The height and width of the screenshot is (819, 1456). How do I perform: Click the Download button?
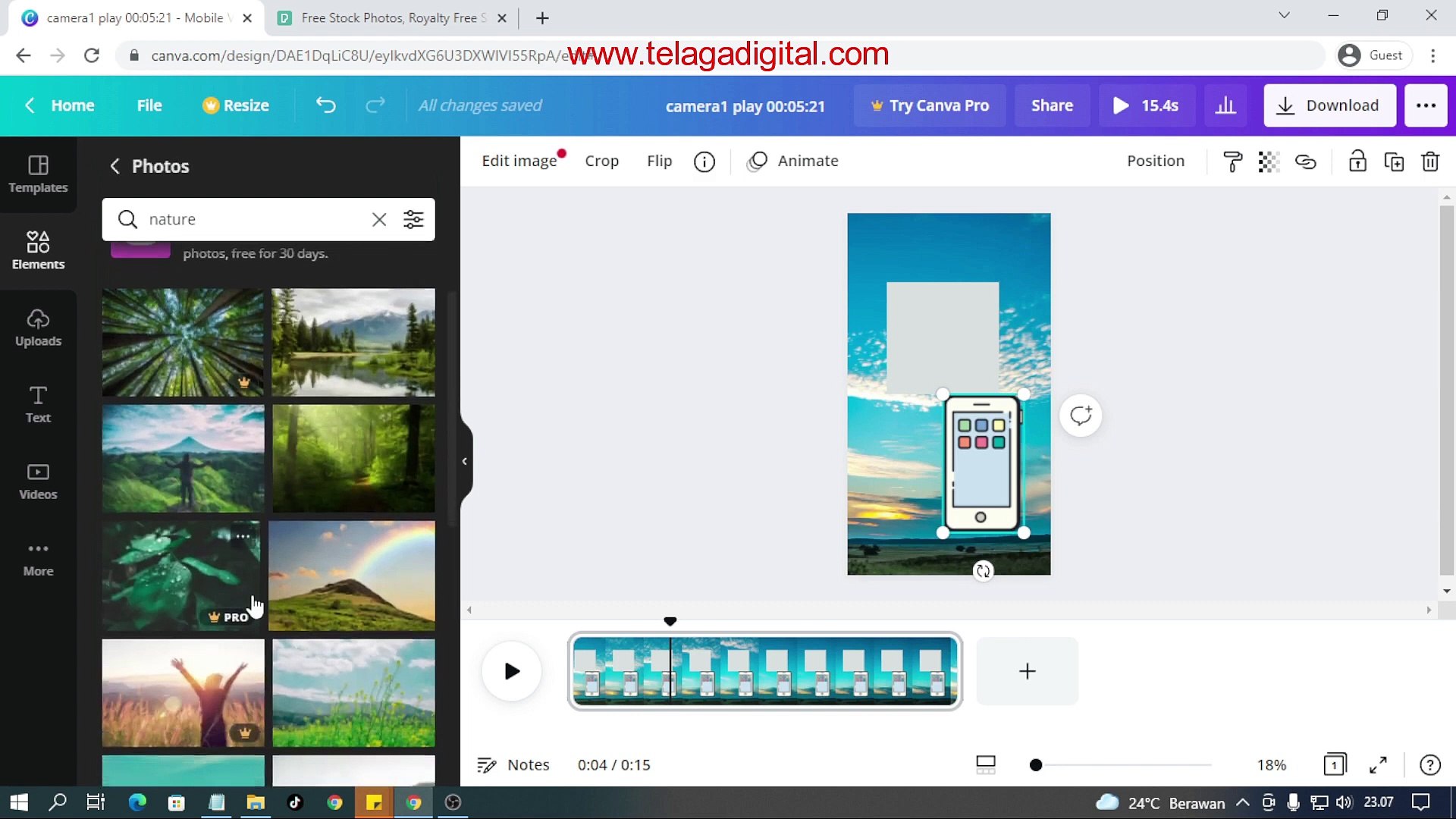coord(1329,105)
